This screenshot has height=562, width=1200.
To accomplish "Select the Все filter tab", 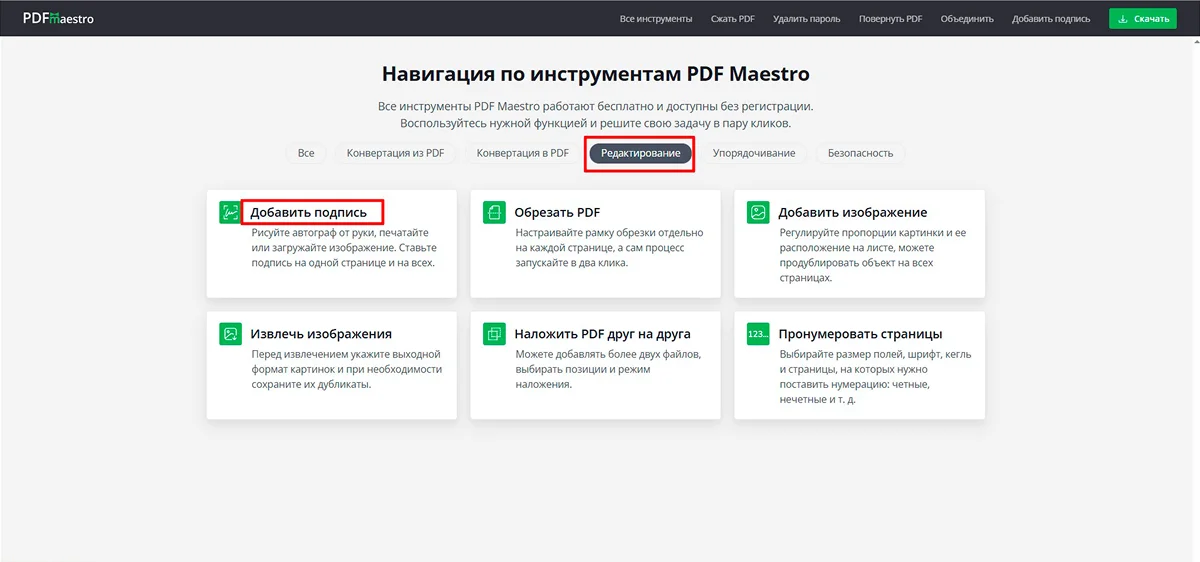I will pos(306,153).
